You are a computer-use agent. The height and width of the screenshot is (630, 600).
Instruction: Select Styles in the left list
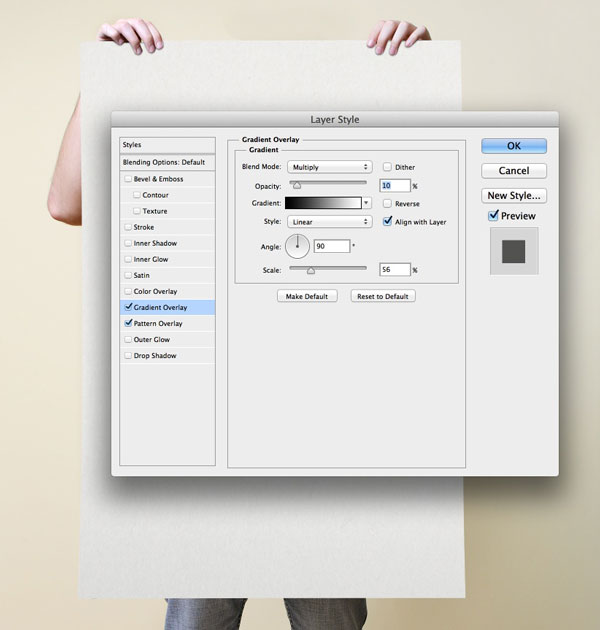[167, 145]
